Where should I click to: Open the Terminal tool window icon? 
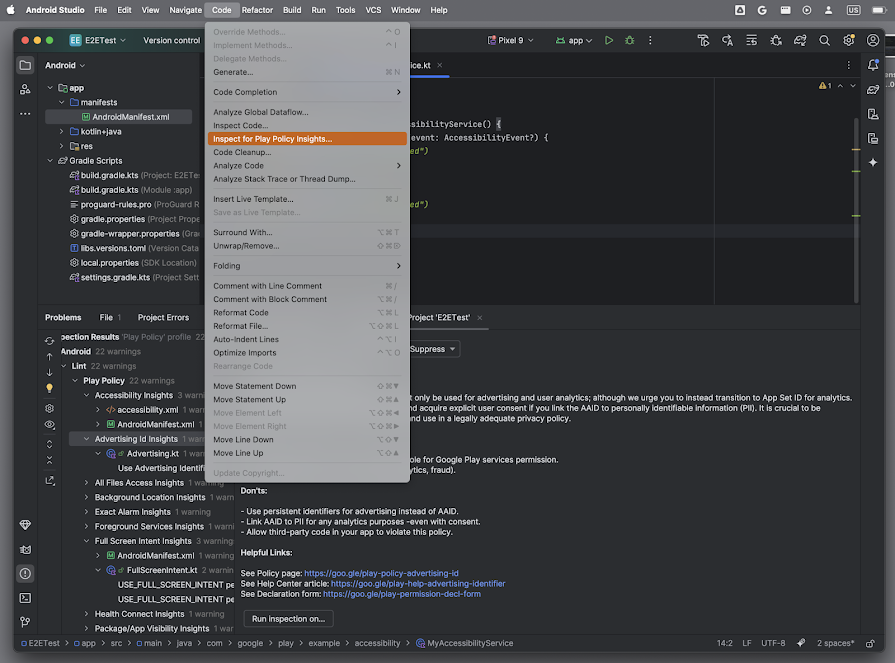(25, 598)
